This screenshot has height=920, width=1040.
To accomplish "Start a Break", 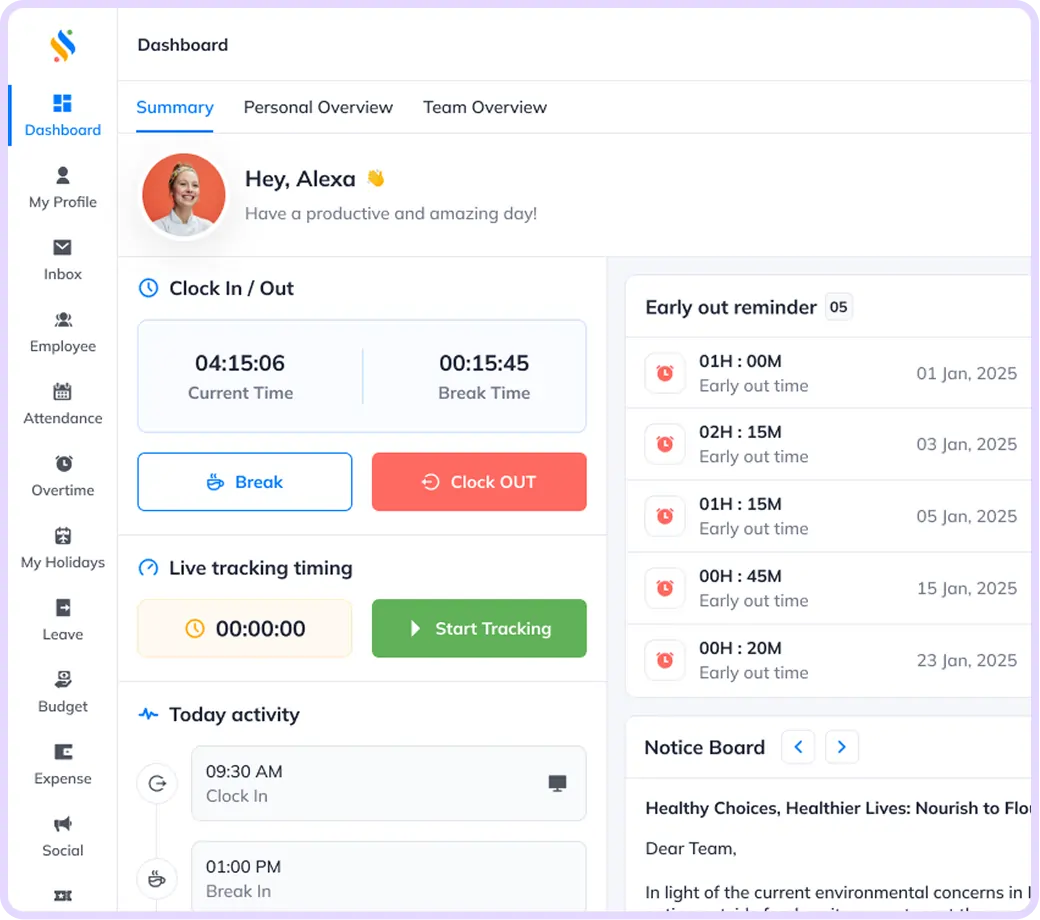I will coord(245,482).
